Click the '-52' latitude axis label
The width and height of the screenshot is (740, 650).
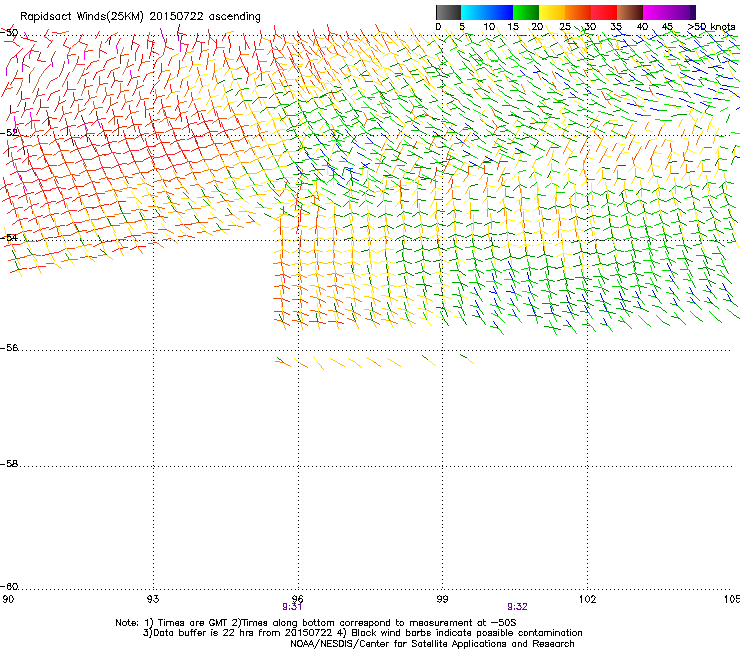pos(9,133)
